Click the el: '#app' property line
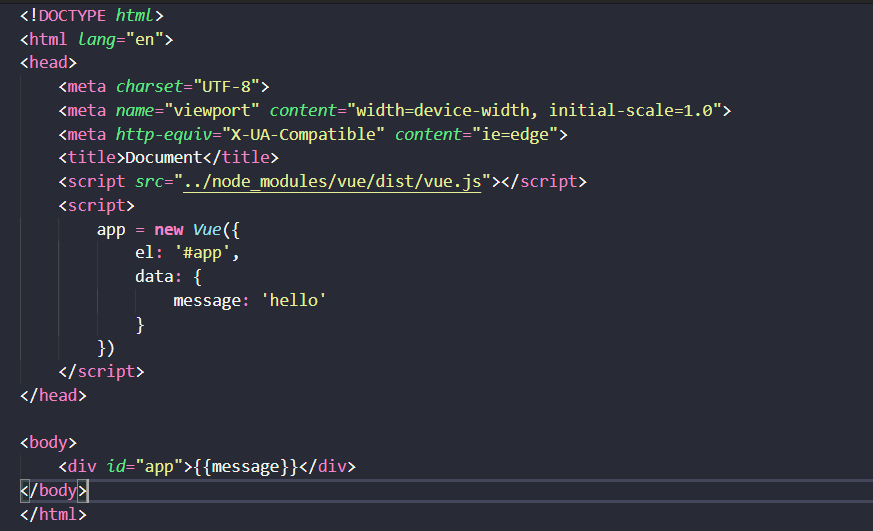Screen dimensions: 873x531 point(187,253)
